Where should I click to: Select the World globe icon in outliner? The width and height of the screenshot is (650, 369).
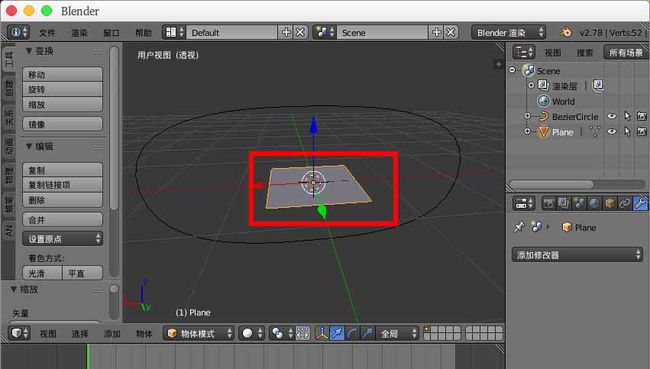pyautogui.click(x=543, y=101)
